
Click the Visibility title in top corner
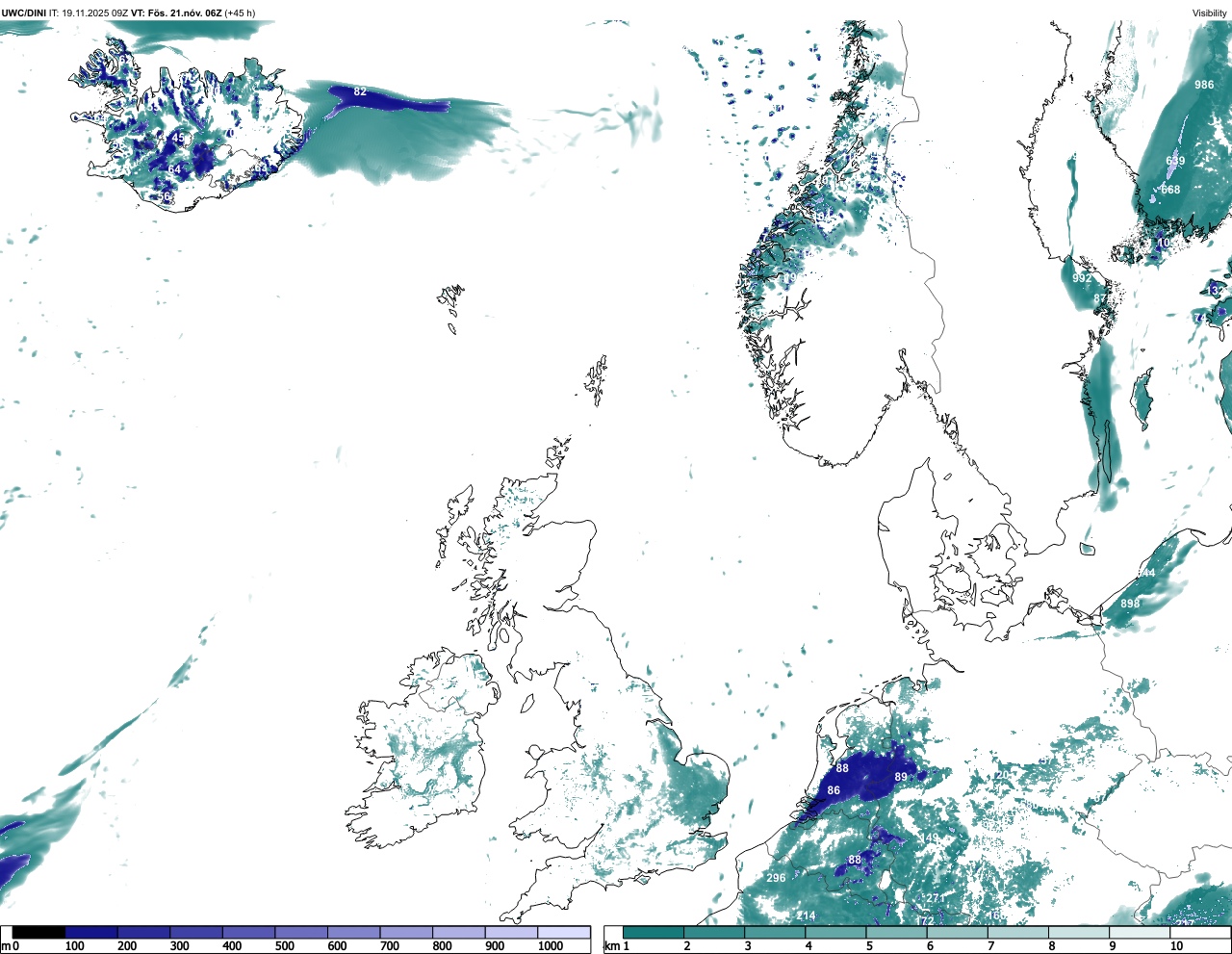tap(1210, 13)
